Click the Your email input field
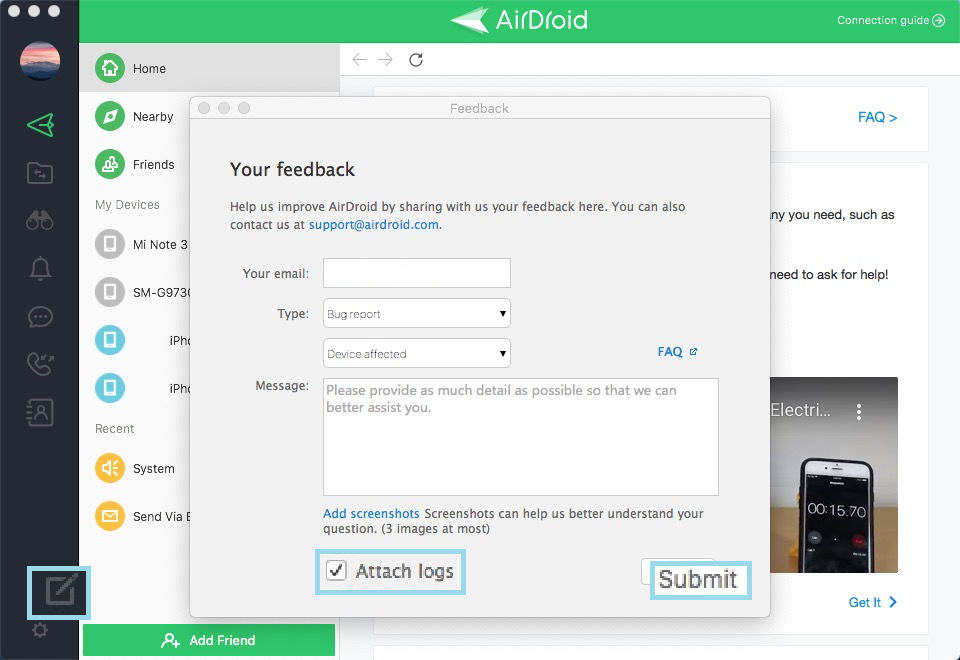 tap(416, 273)
